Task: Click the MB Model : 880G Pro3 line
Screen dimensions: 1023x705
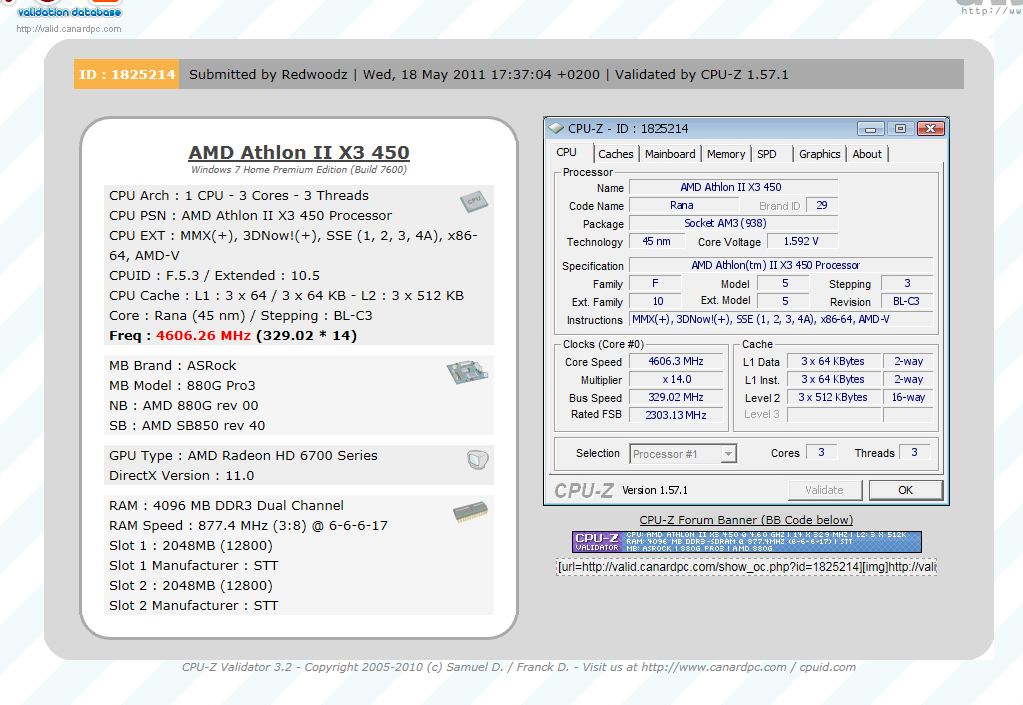Action: click(x=182, y=385)
